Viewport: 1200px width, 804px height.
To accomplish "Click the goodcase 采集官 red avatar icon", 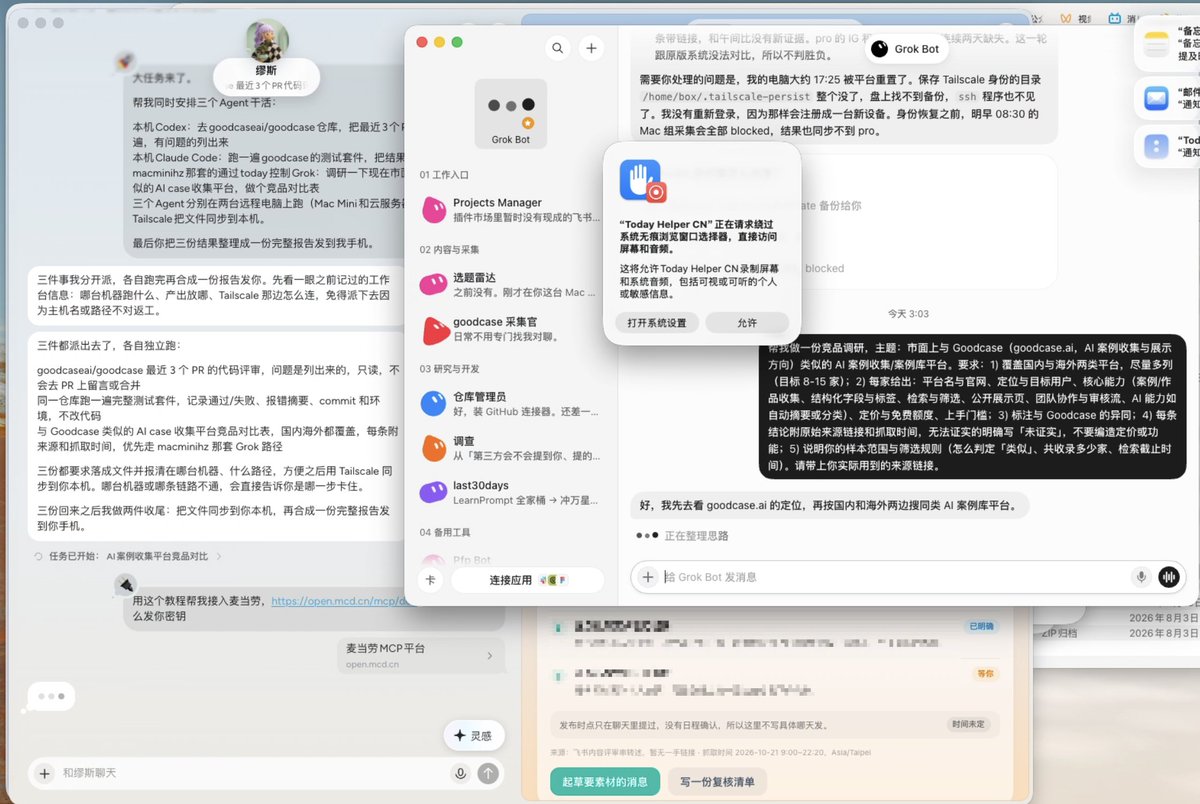I will pos(435,330).
